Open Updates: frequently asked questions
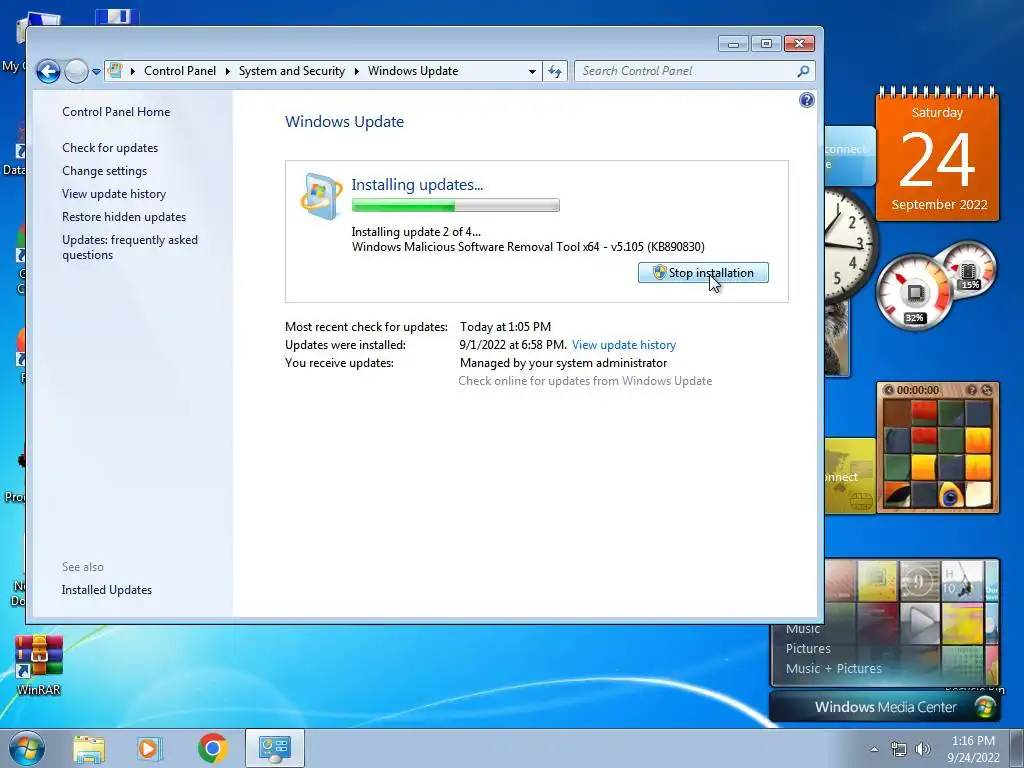Screen dimensions: 1024x768 pos(129,247)
